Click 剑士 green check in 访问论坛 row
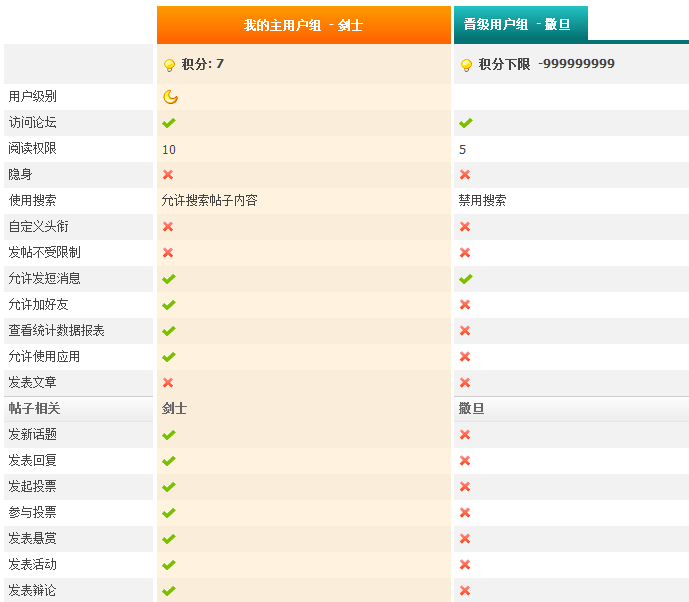Viewport: 689px width, 602px height. [x=169, y=123]
